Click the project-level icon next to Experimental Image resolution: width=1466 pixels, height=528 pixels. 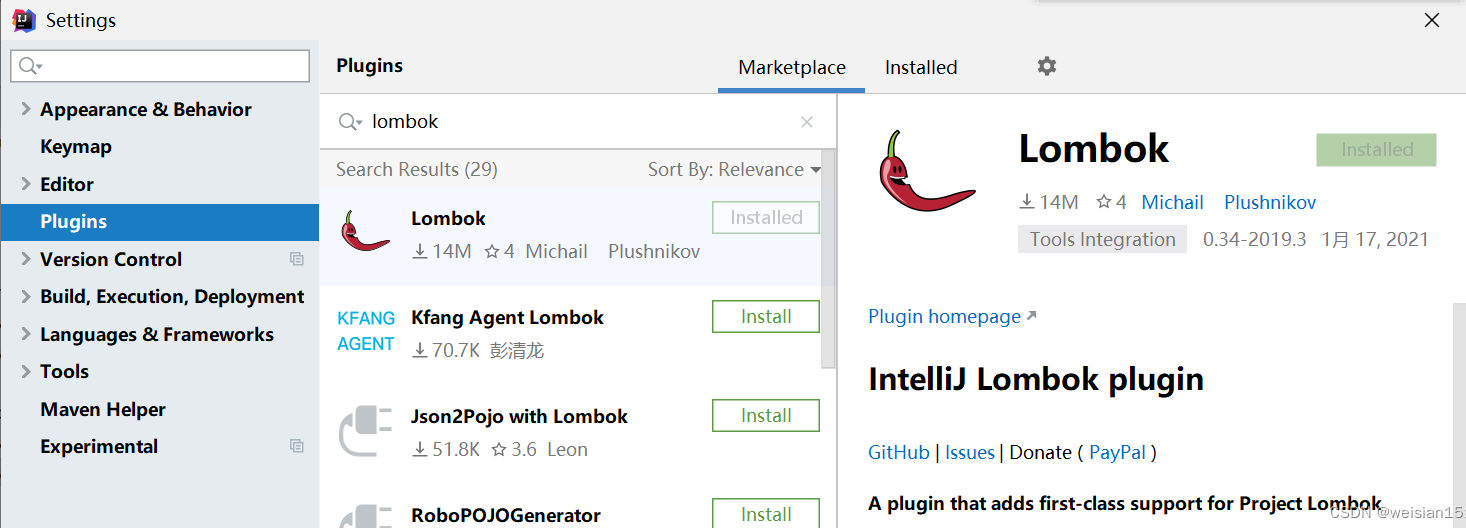click(297, 446)
